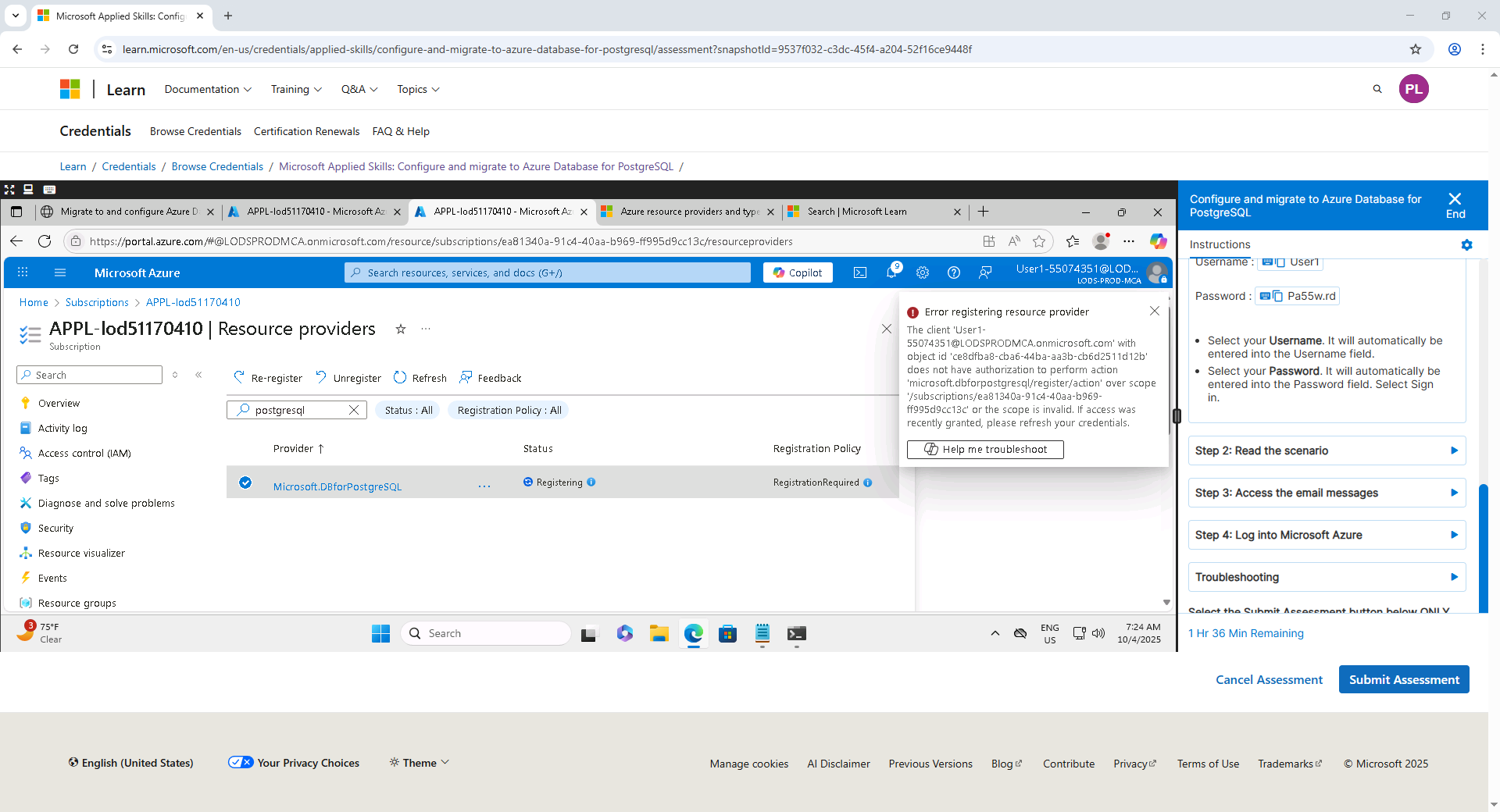Click Re-register in the command bar
1500x812 pixels.
(x=268, y=378)
